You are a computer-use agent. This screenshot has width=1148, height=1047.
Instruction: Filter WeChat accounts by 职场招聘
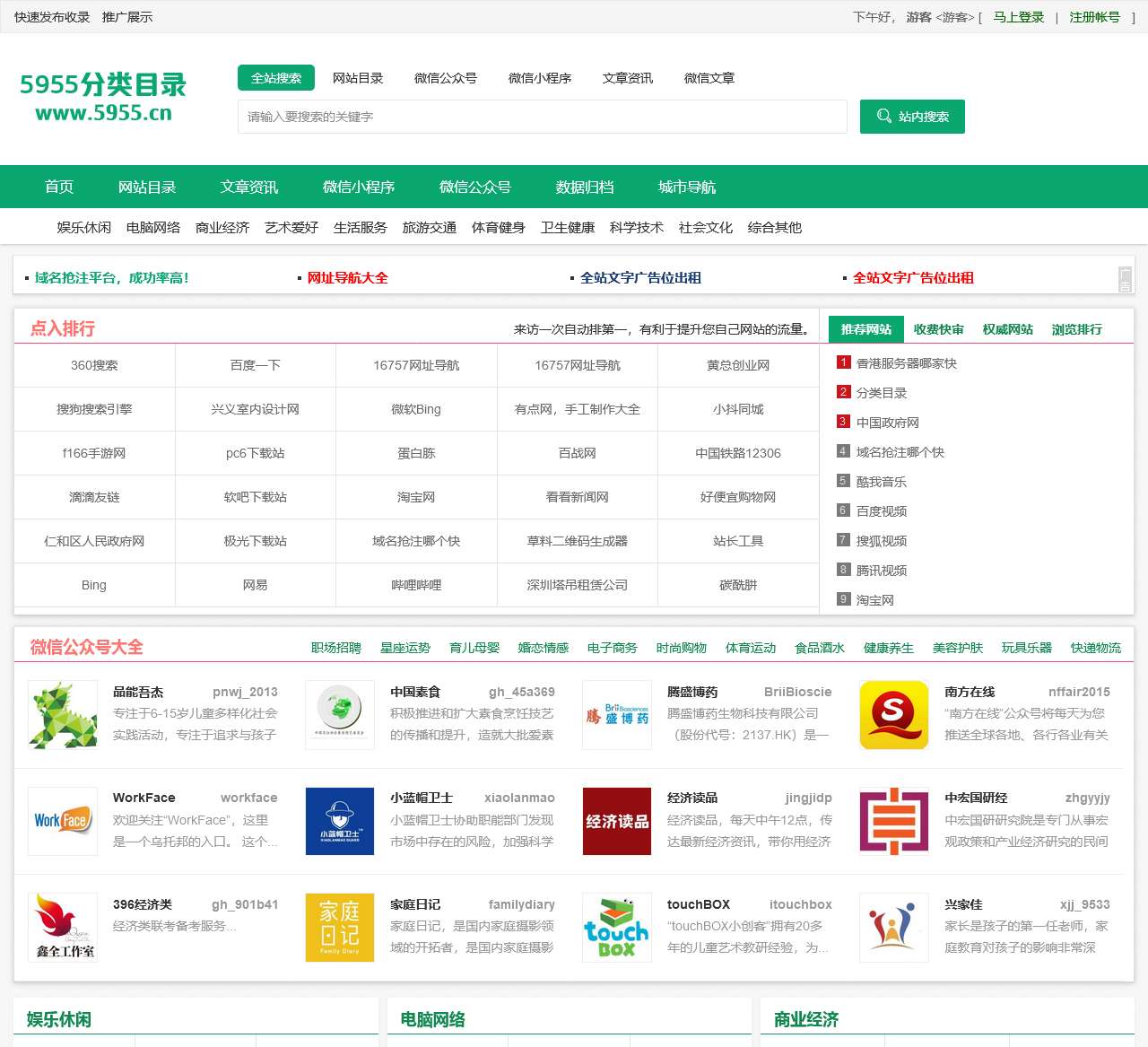coord(336,648)
